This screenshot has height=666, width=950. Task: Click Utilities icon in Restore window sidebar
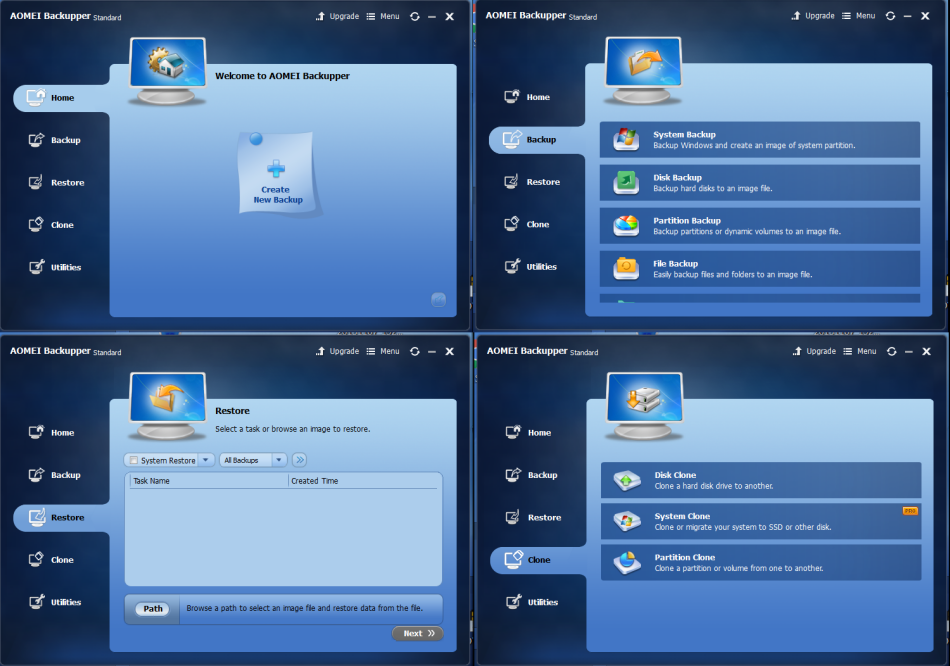coord(36,602)
